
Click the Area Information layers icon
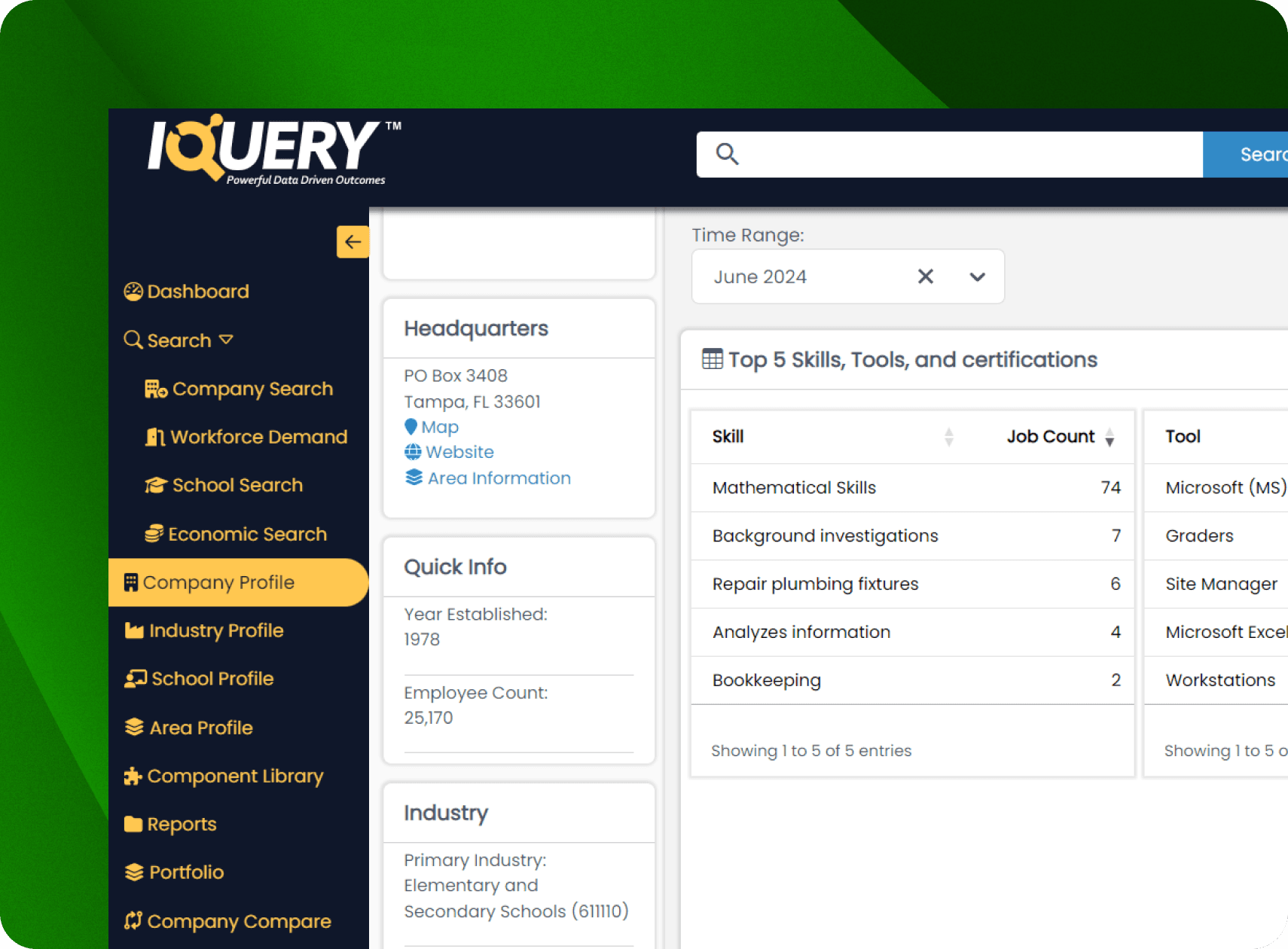click(414, 478)
